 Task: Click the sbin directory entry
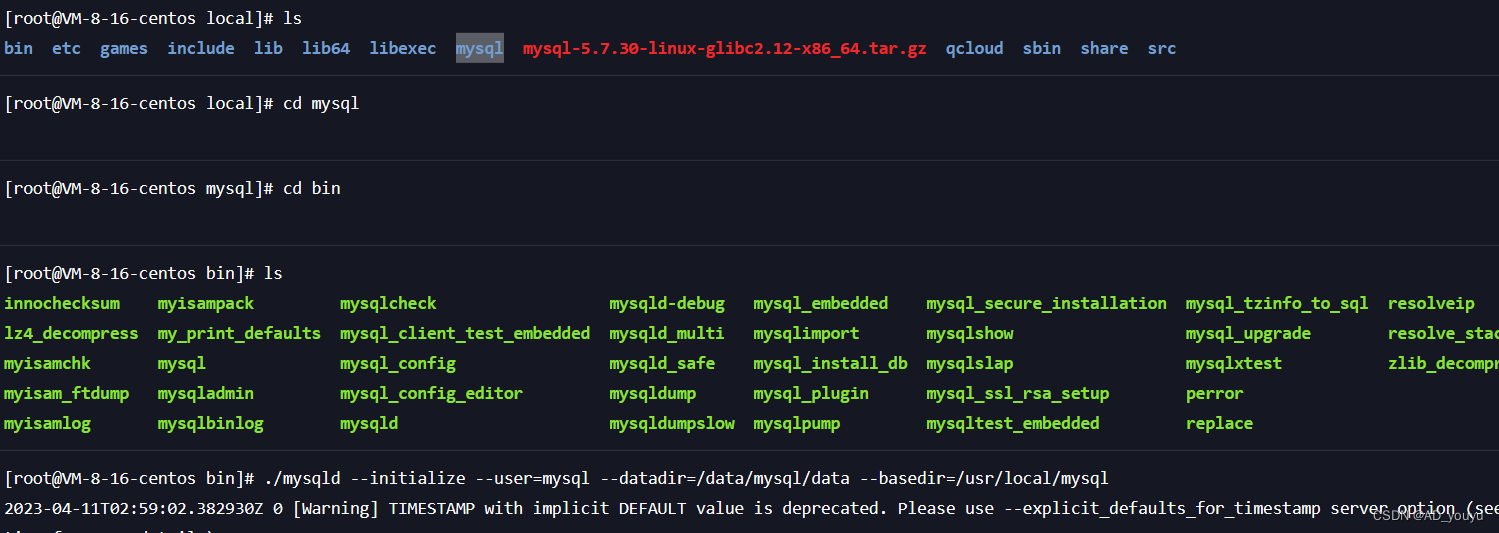1042,48
